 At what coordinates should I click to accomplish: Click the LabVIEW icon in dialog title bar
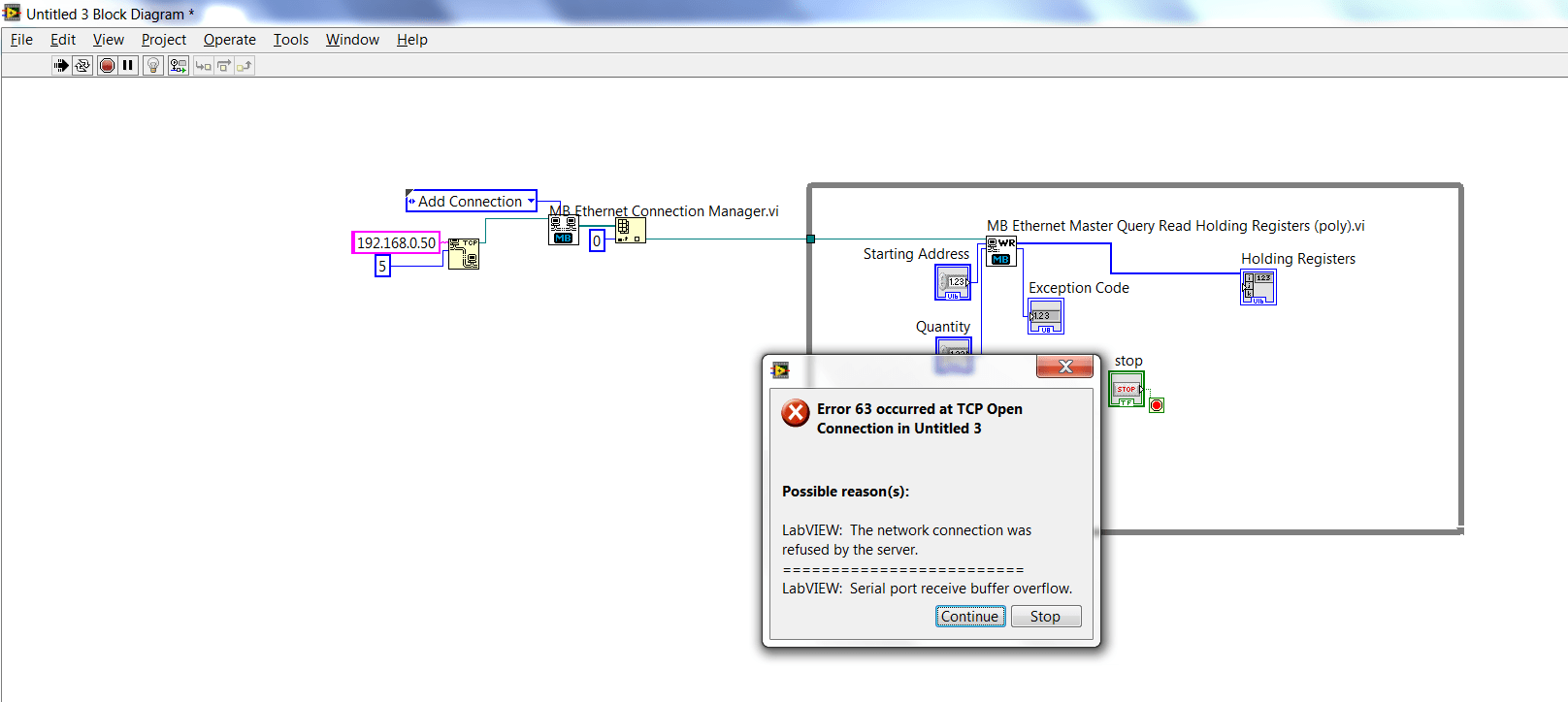780,369
